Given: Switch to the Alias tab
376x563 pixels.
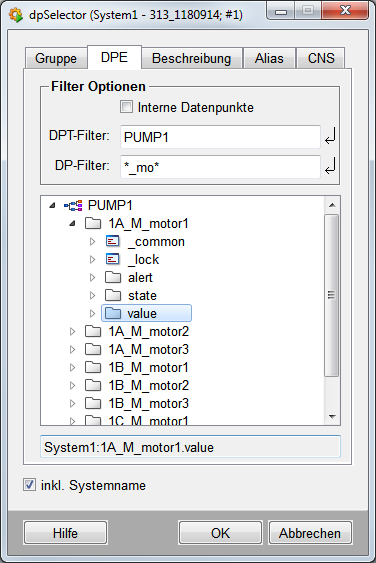Looking at the screenshot, I should (x=269, y=58).
